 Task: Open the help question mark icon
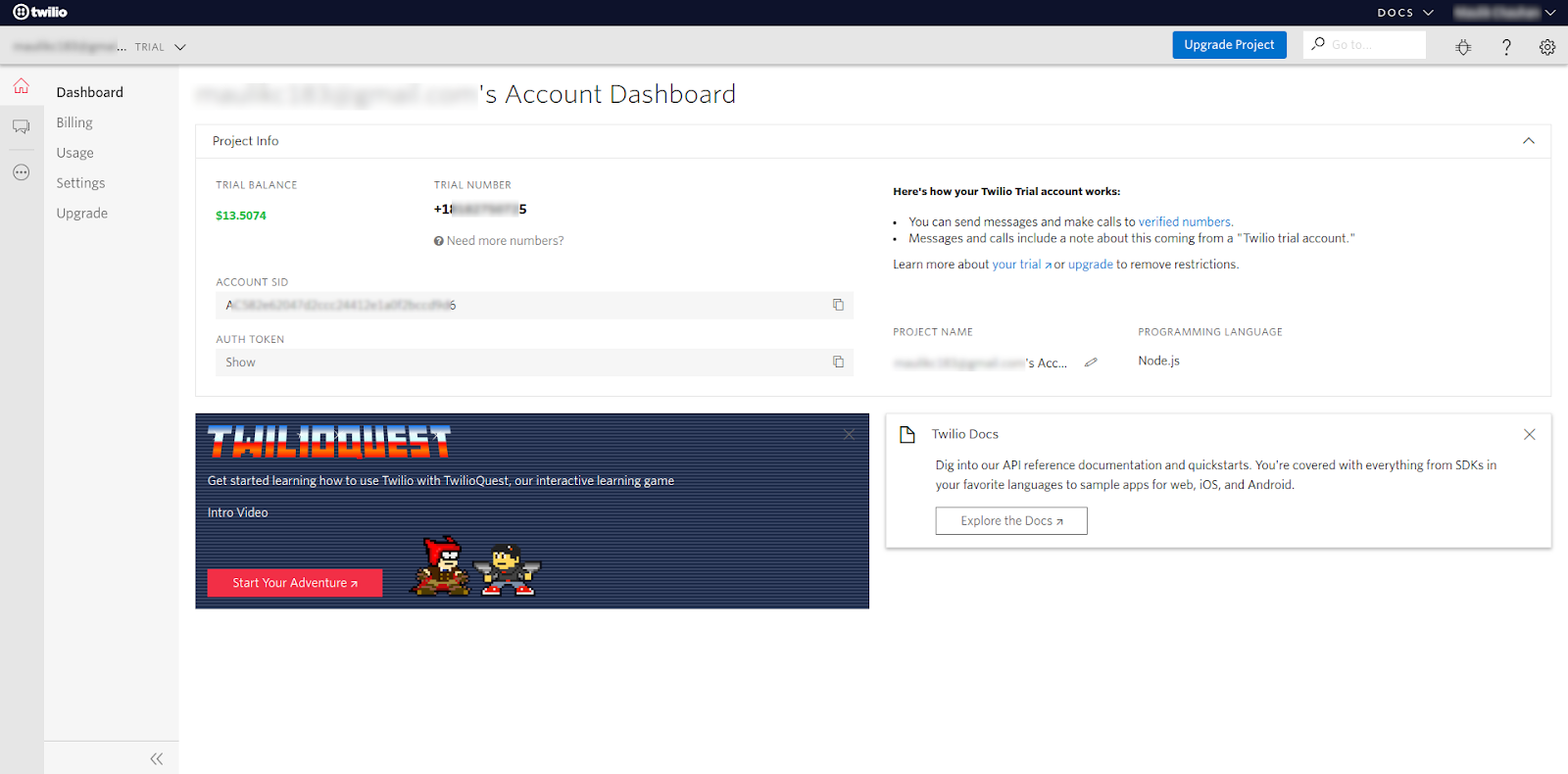tap(1506, 47)
